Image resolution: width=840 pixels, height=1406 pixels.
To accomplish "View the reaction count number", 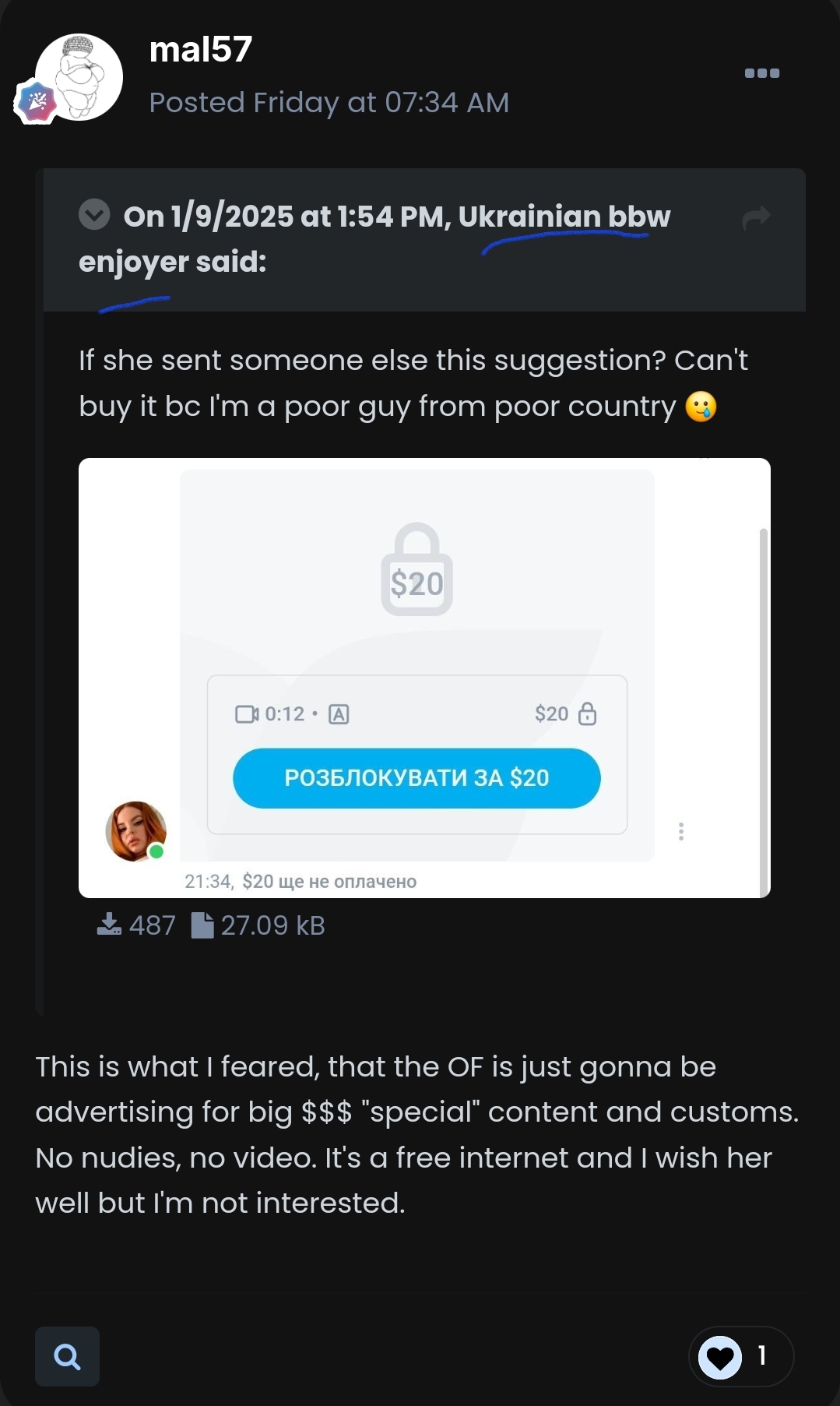I will (762, 1356).
